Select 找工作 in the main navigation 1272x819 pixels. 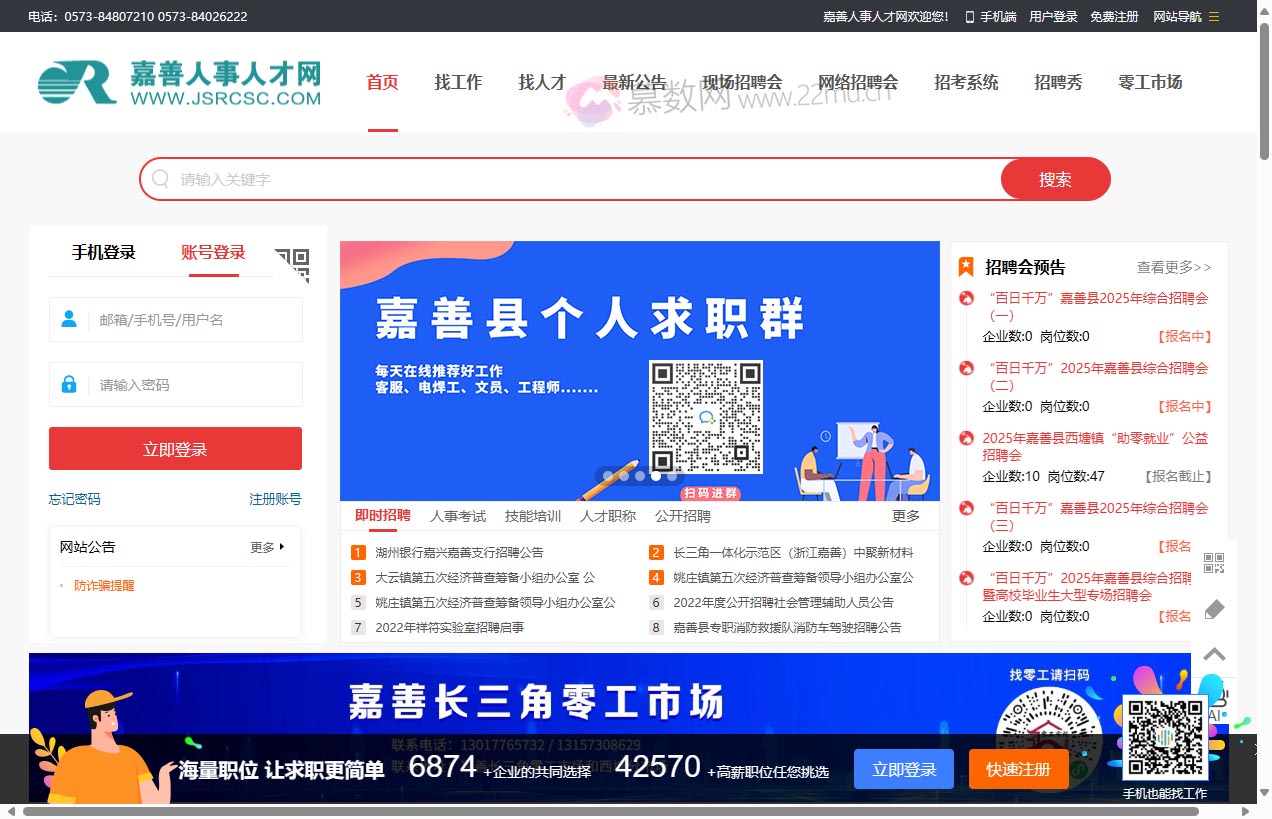pyautogui.click(x=458, y=82)
